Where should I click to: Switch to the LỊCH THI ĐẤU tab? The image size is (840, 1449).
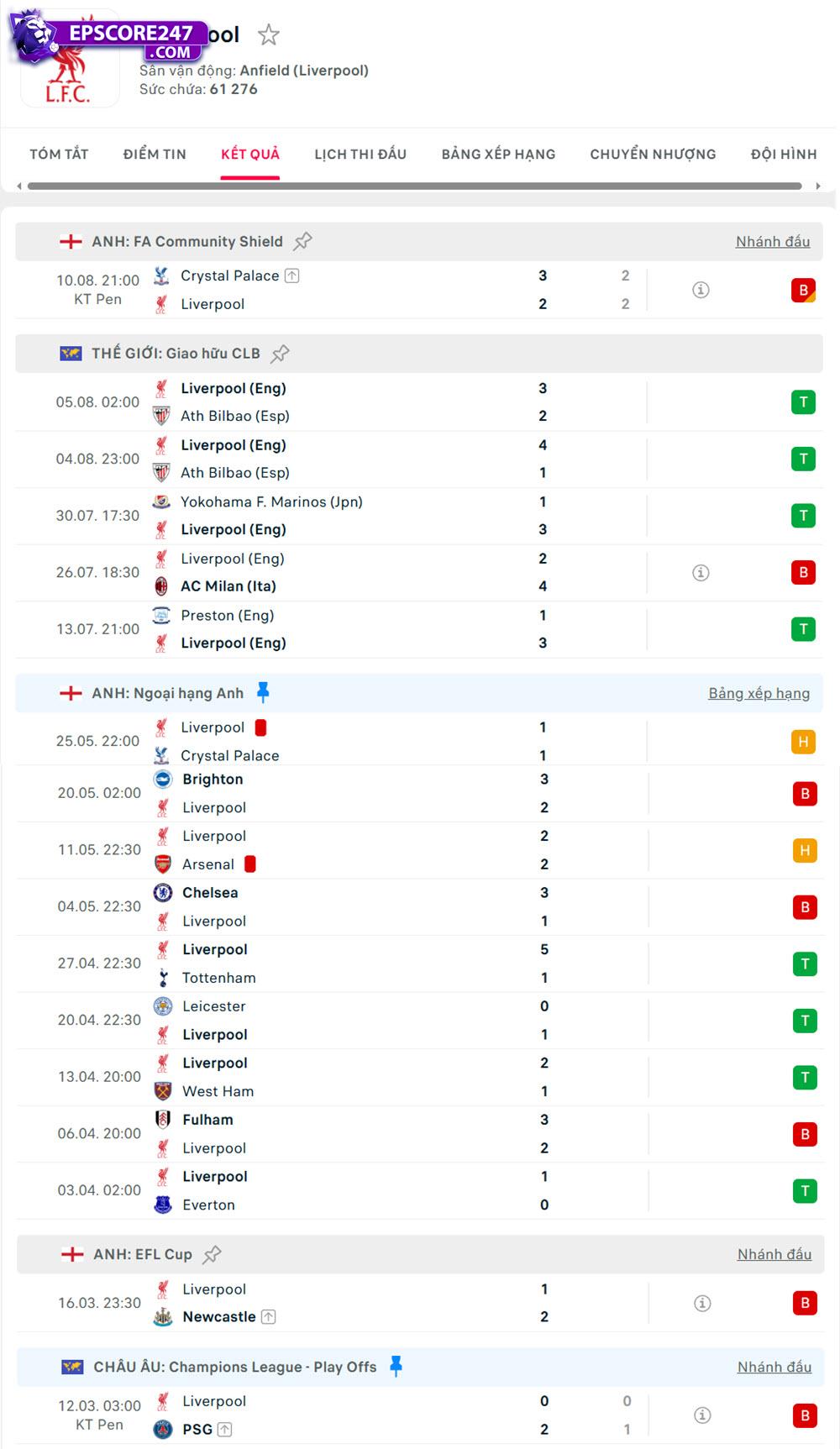point(360,154)
